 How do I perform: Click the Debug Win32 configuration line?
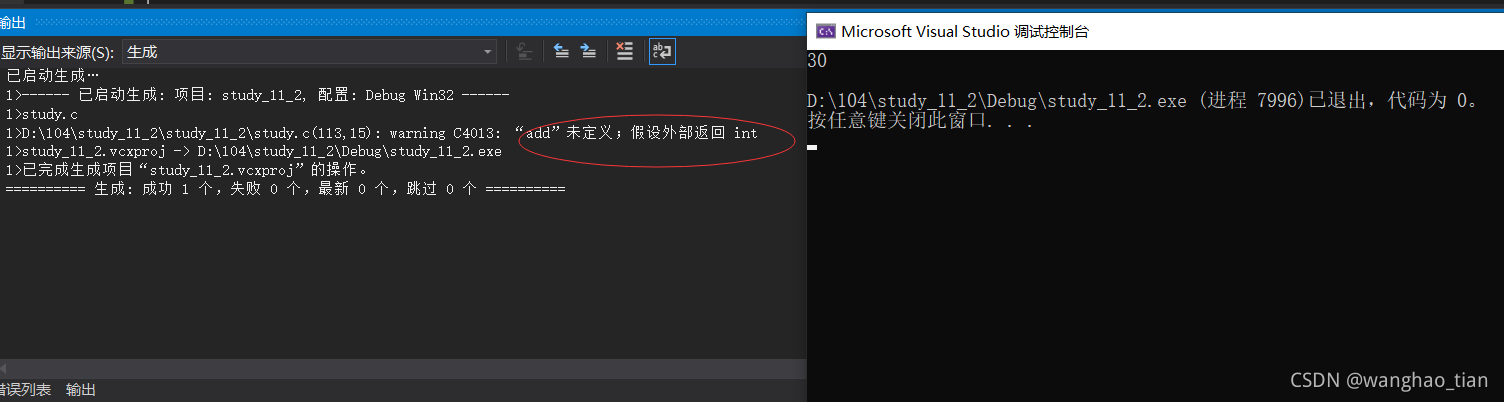tap(258, 95)
